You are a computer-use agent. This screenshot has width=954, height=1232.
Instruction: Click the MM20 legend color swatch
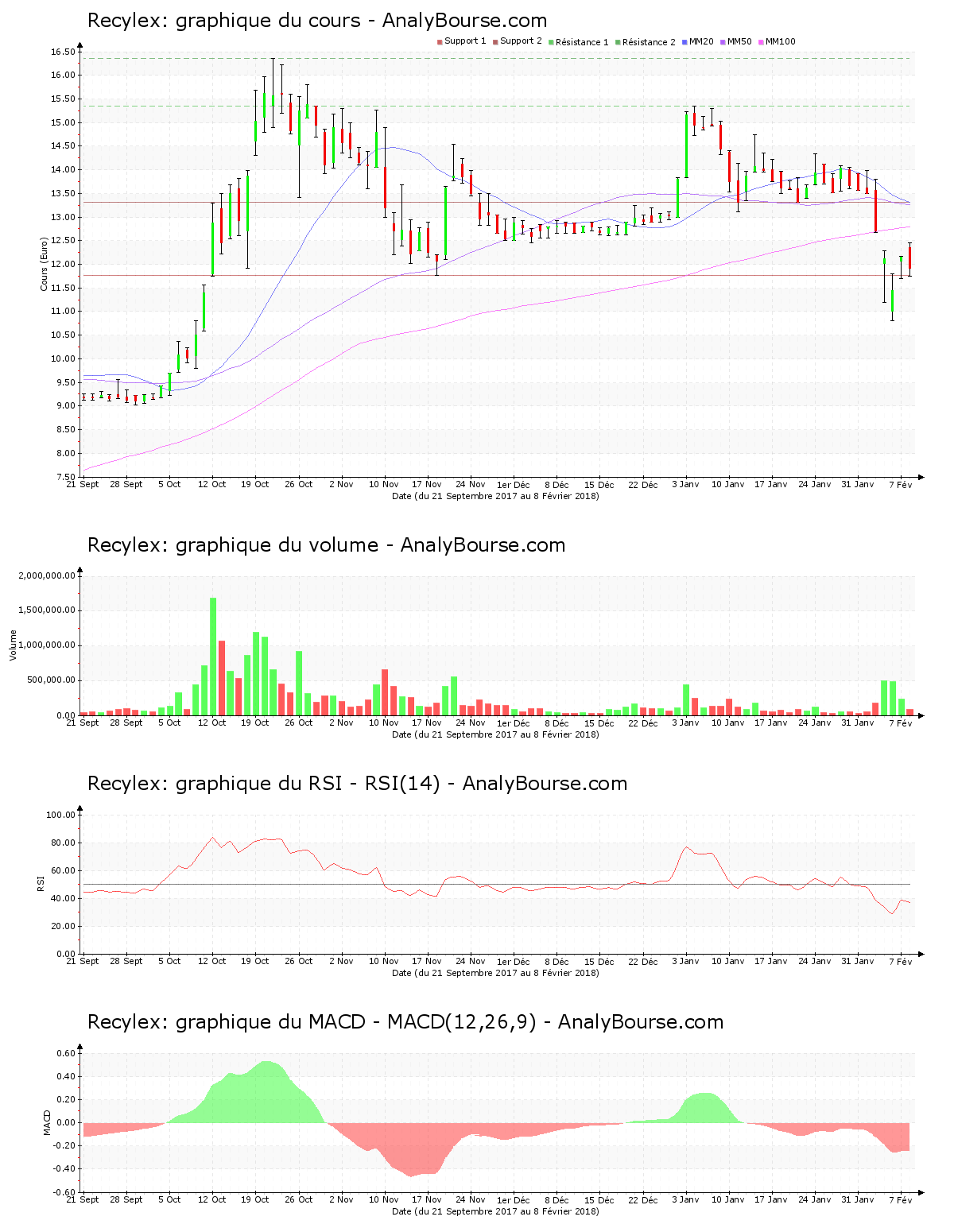[684, 42]
